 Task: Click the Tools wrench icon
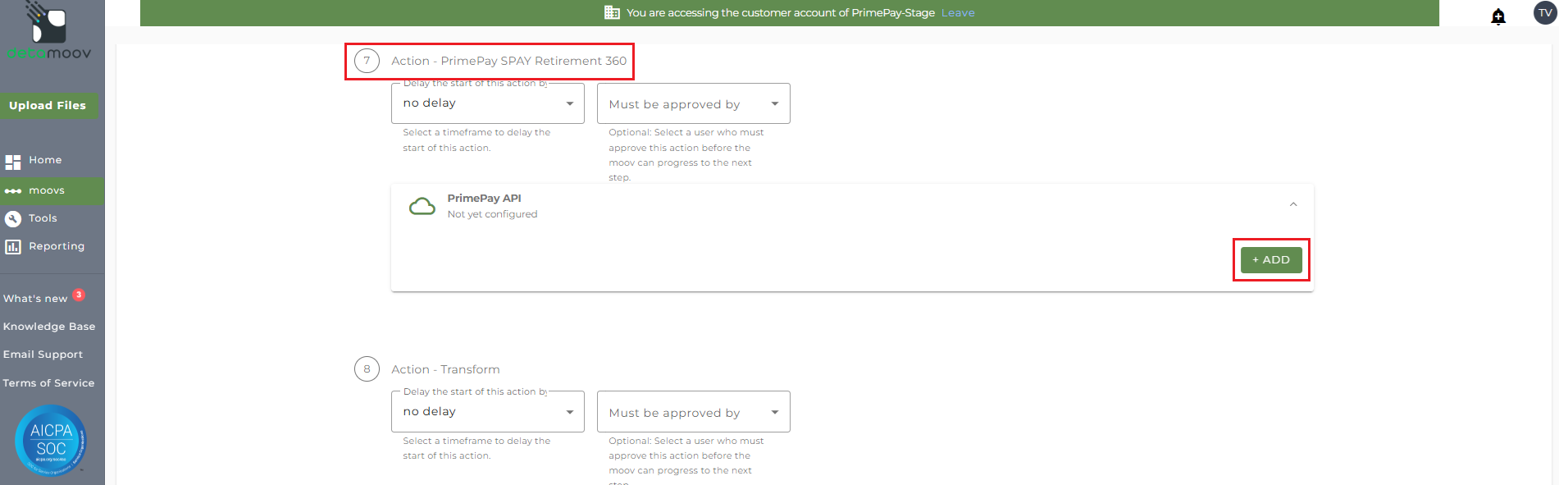pyautogui.click(x=13, y=219)
